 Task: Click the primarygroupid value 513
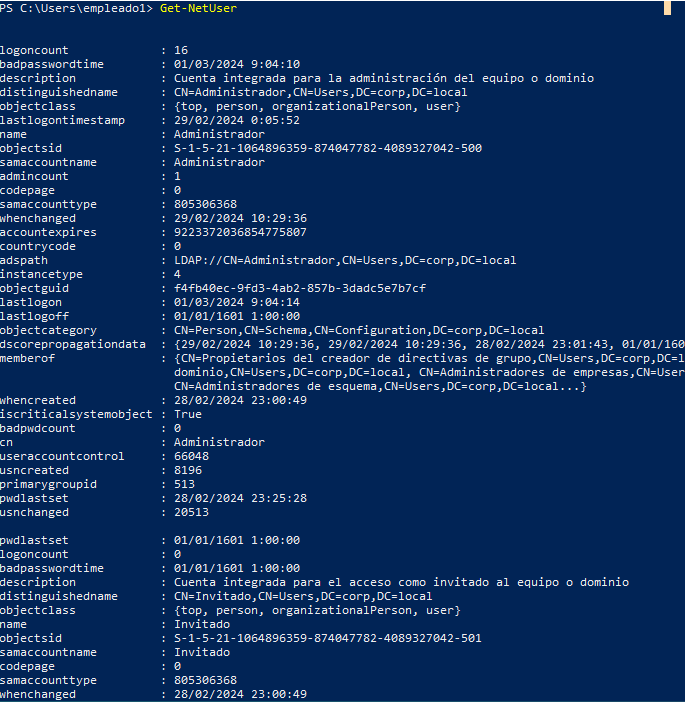click(184, 484)
